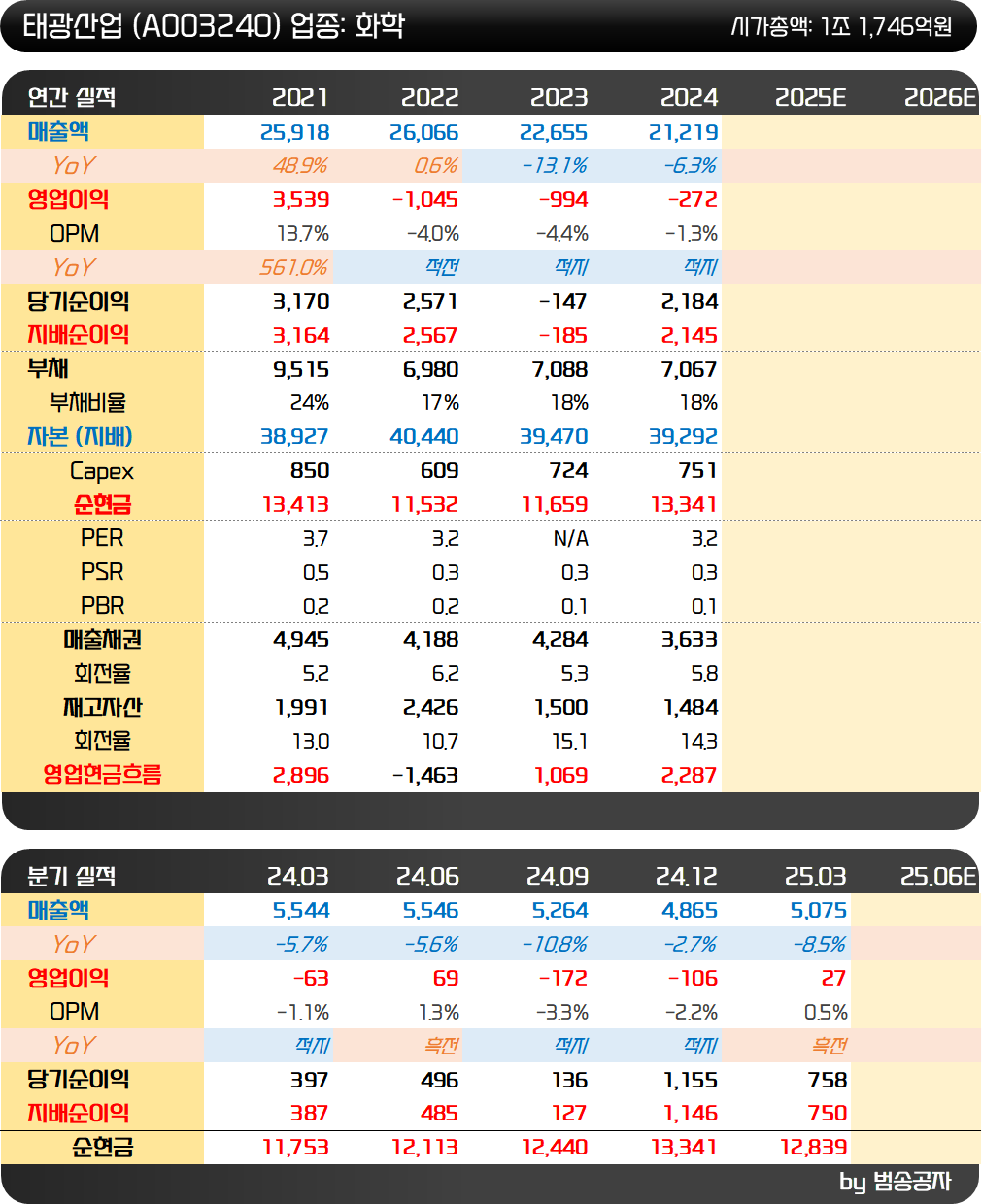This screenshot has height=1204, width=982.
Task: Click the 24.12 quarter column header
Action: click(687, 876)
